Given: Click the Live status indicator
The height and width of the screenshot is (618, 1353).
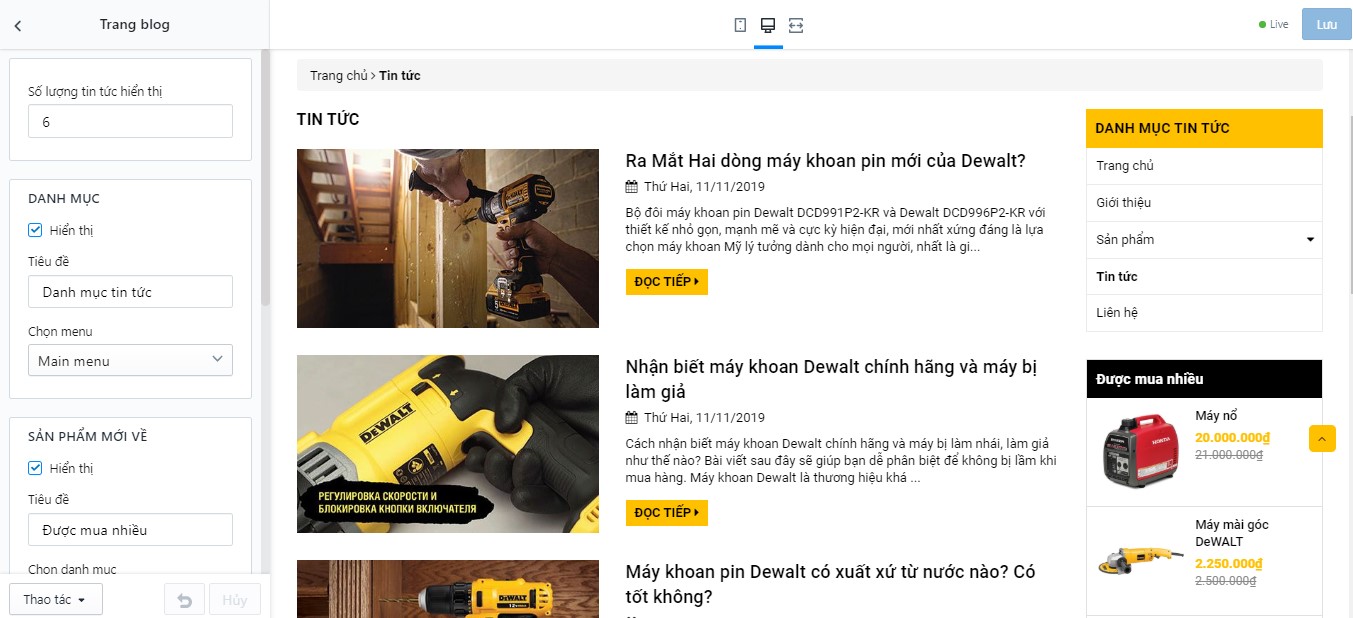Looking at the screenshot, I should [1274, 25].
